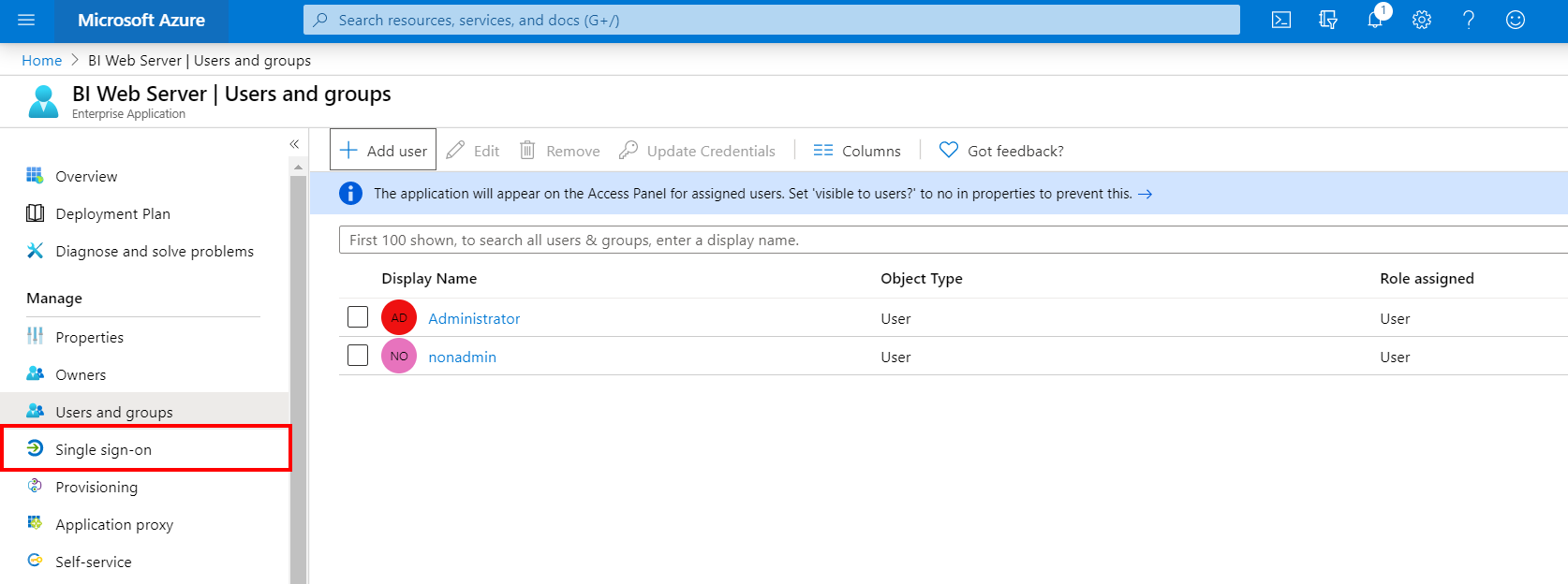This screenshot has height=584, width=1568.
Task: Click nonadmin's Role assigned User cell
Action: (x=1395, y=357)
